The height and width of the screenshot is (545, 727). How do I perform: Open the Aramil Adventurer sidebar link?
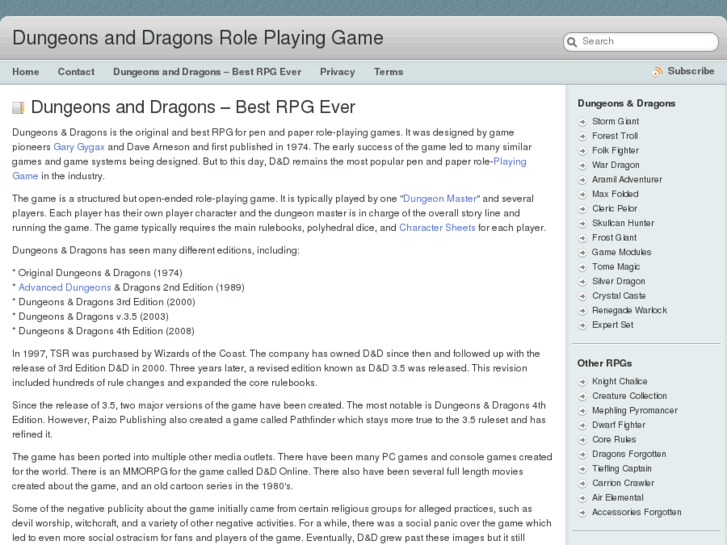tap(627, 180)
